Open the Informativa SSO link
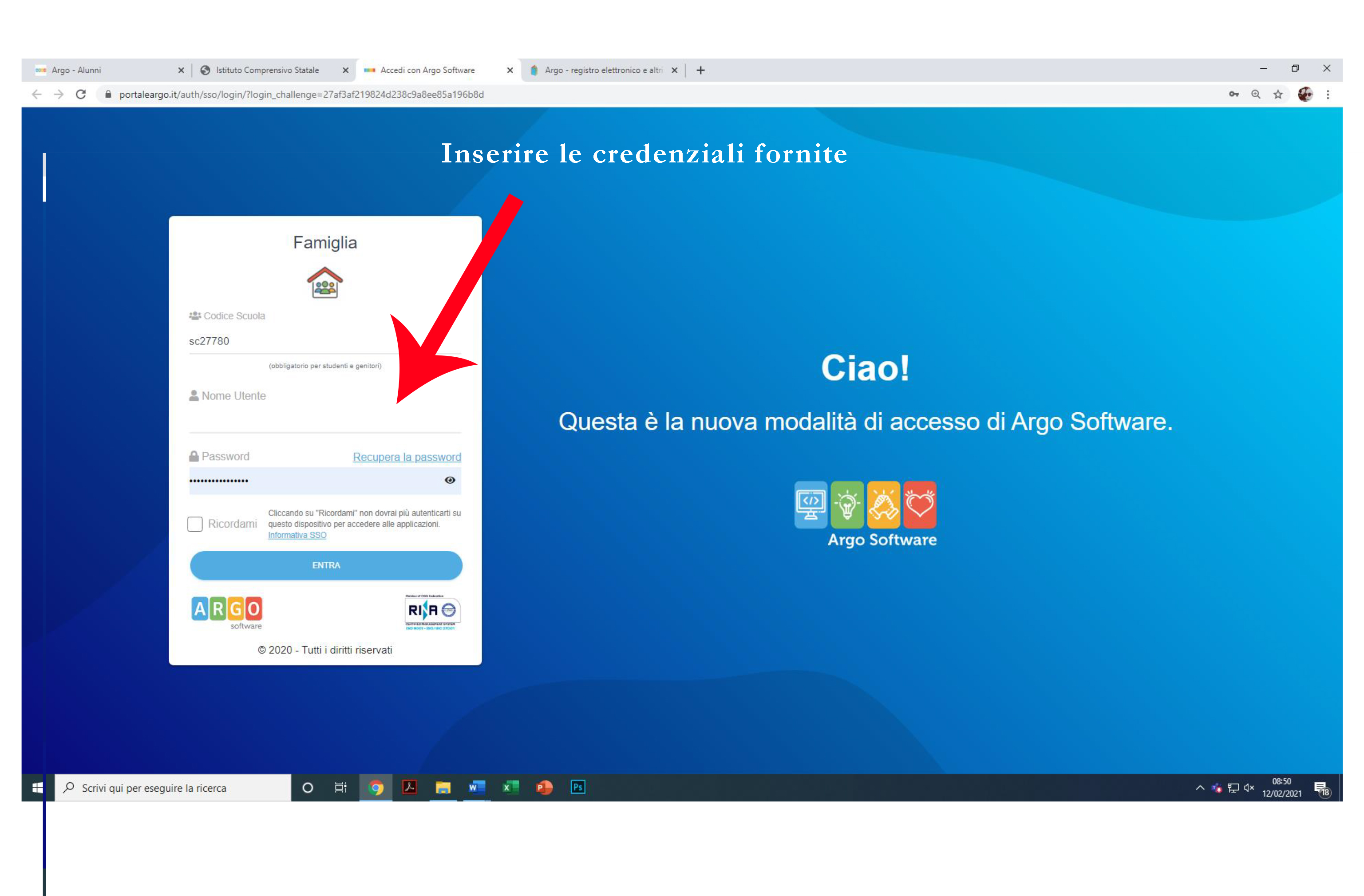1364x896 pixels. [297, 535]
